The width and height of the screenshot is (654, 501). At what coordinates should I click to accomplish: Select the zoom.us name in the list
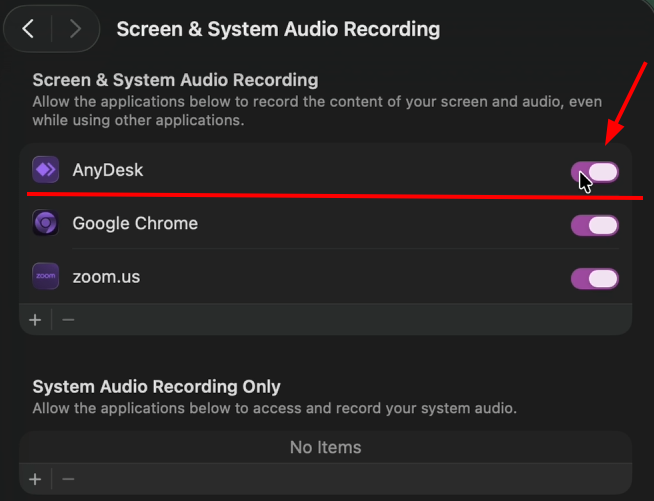106,277
